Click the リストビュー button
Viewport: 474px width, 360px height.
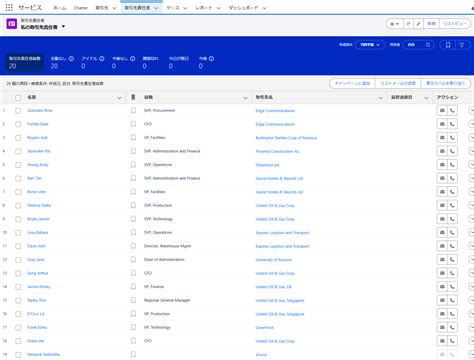pos(455,24)
